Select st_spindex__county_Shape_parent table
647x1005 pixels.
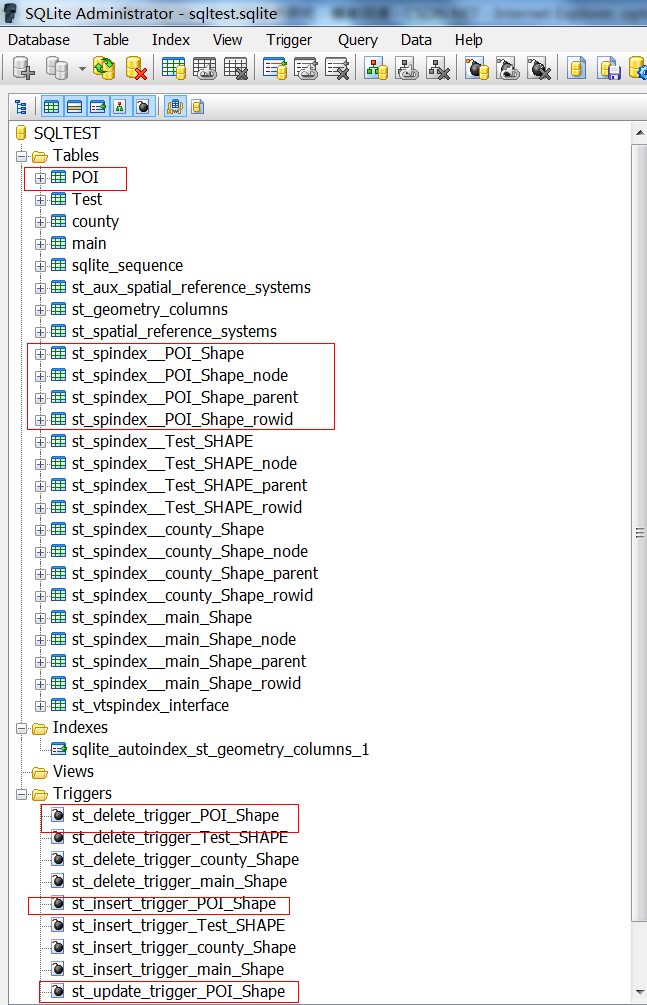tap(195, 574)
